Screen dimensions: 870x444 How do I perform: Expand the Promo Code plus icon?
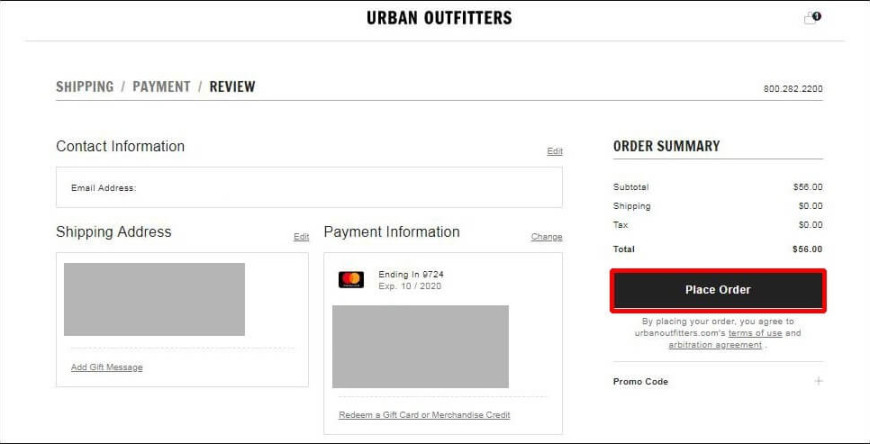[818, 381]
